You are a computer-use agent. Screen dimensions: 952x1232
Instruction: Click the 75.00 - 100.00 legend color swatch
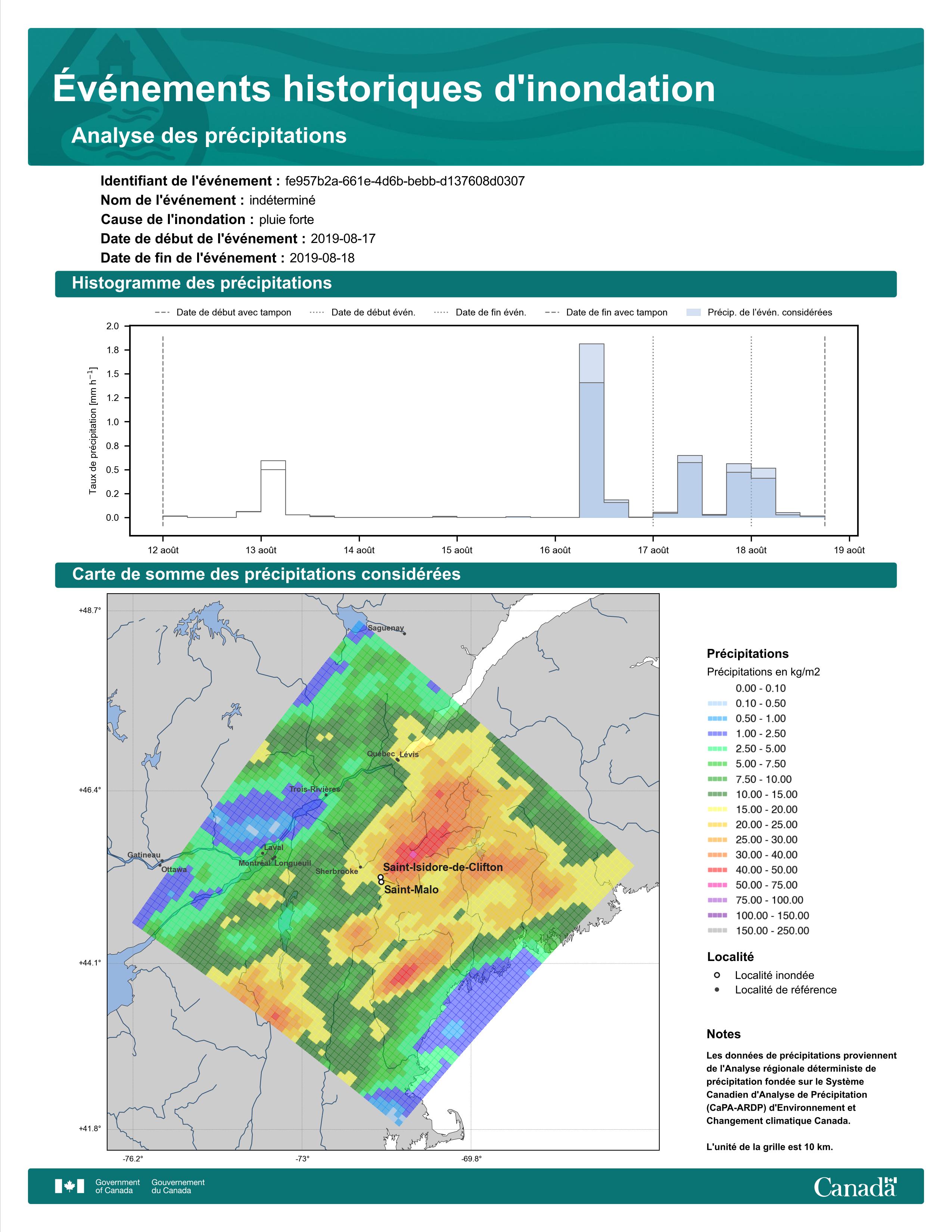[717, 900]
